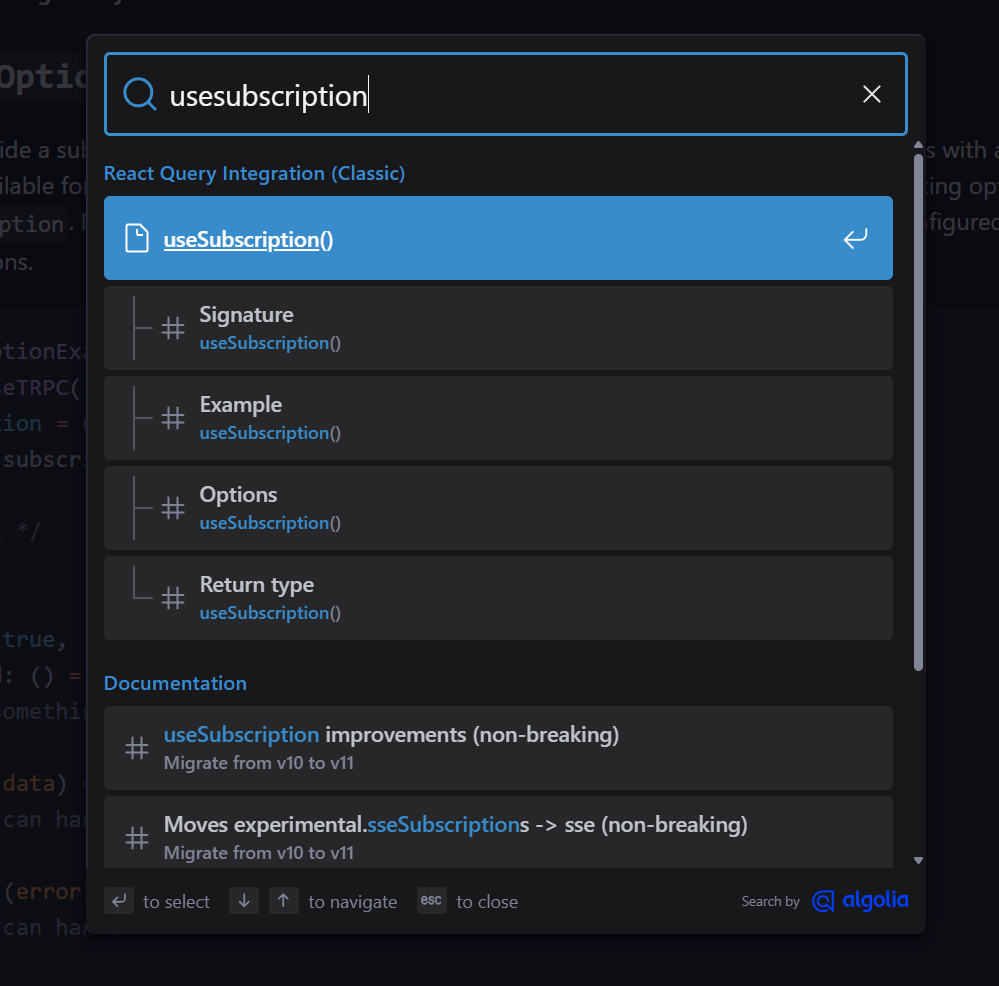Screen dimensions: 999x986
Task: Clear the search query with X
Action: 872,94
